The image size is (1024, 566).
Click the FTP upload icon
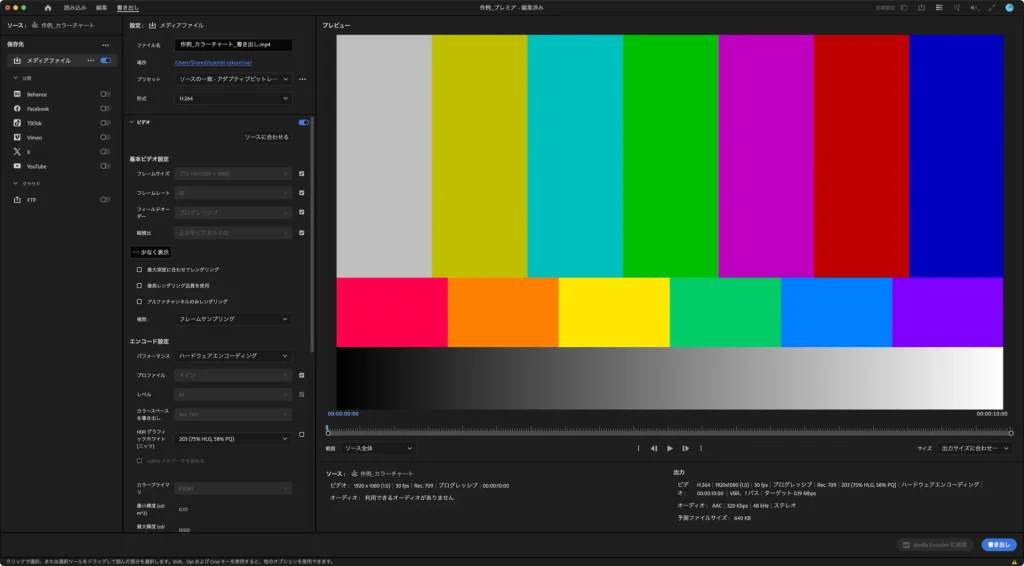(x=17, y=200)
